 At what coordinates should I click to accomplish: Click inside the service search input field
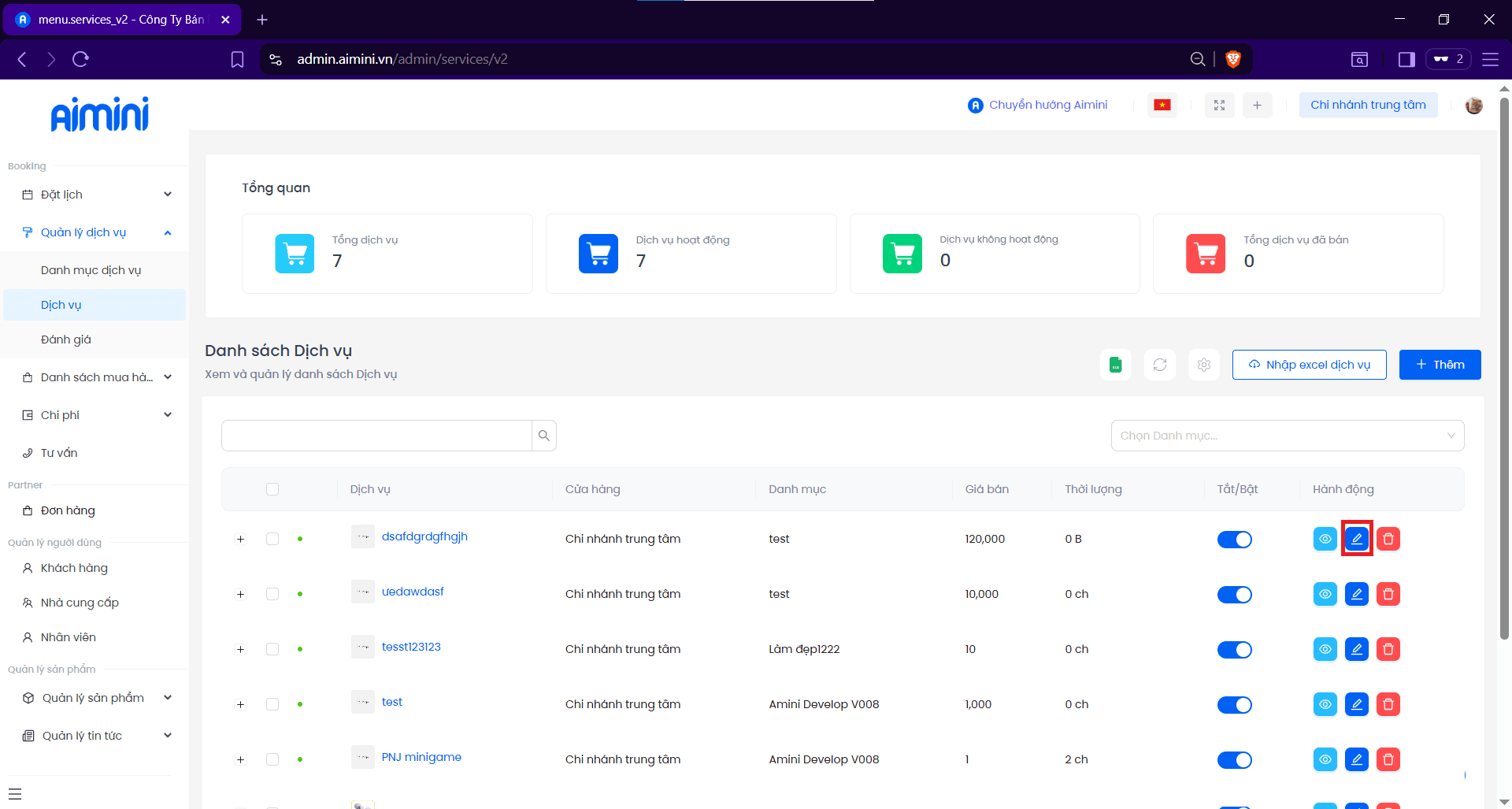tap(376, 436)
